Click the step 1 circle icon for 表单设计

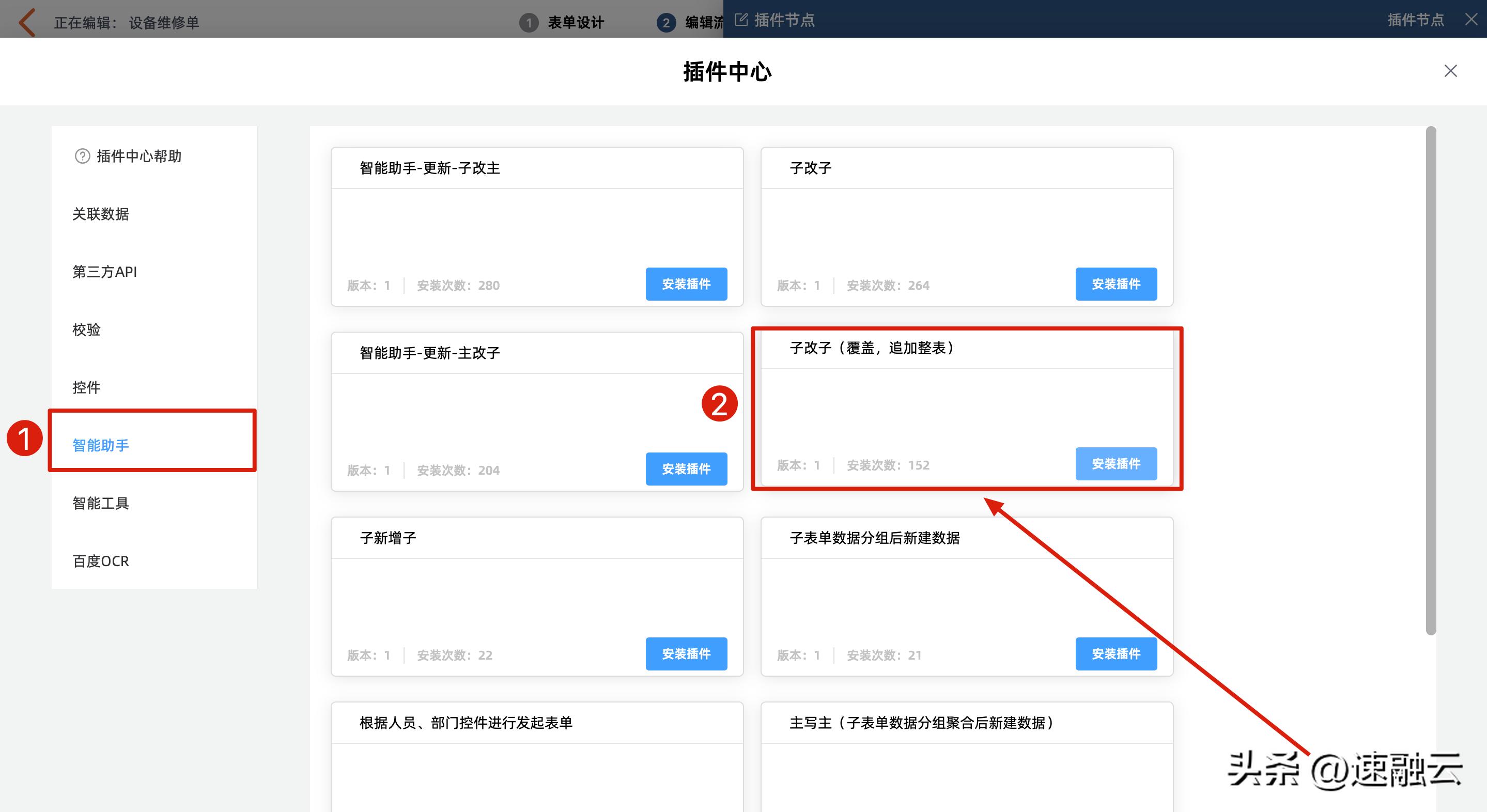[x=529, y=23]
